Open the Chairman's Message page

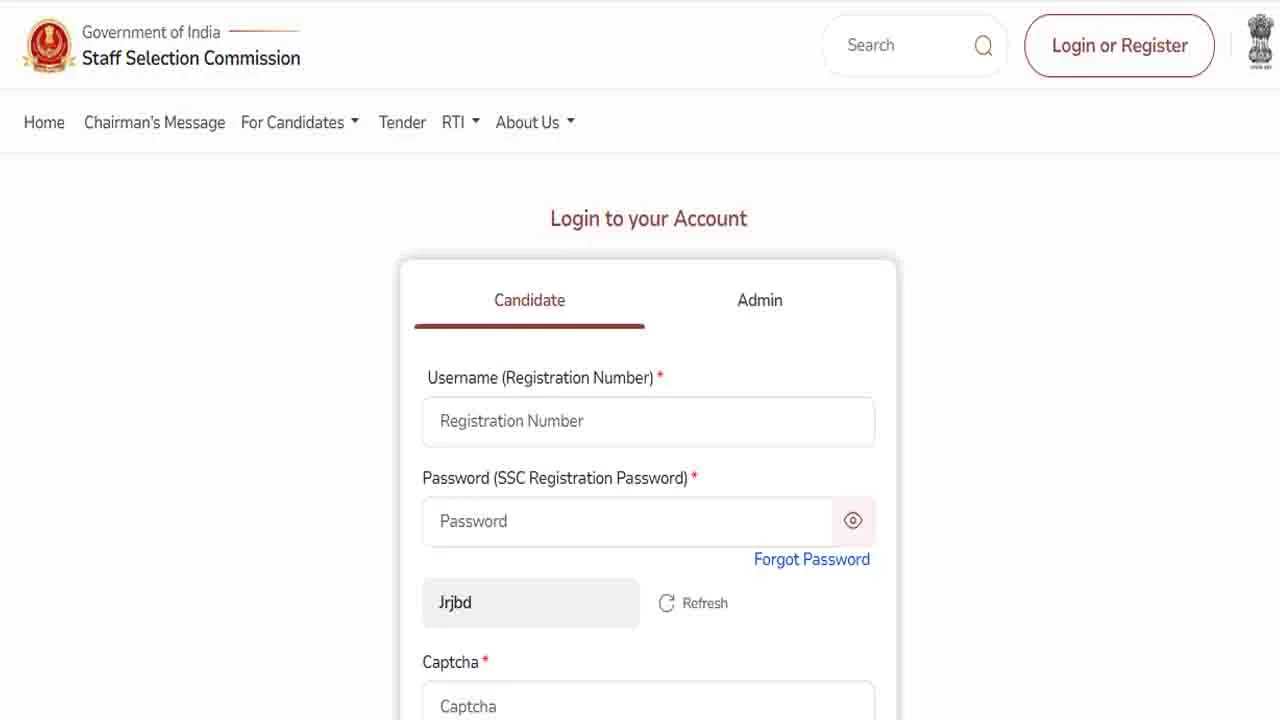click(x=154, y=122)
